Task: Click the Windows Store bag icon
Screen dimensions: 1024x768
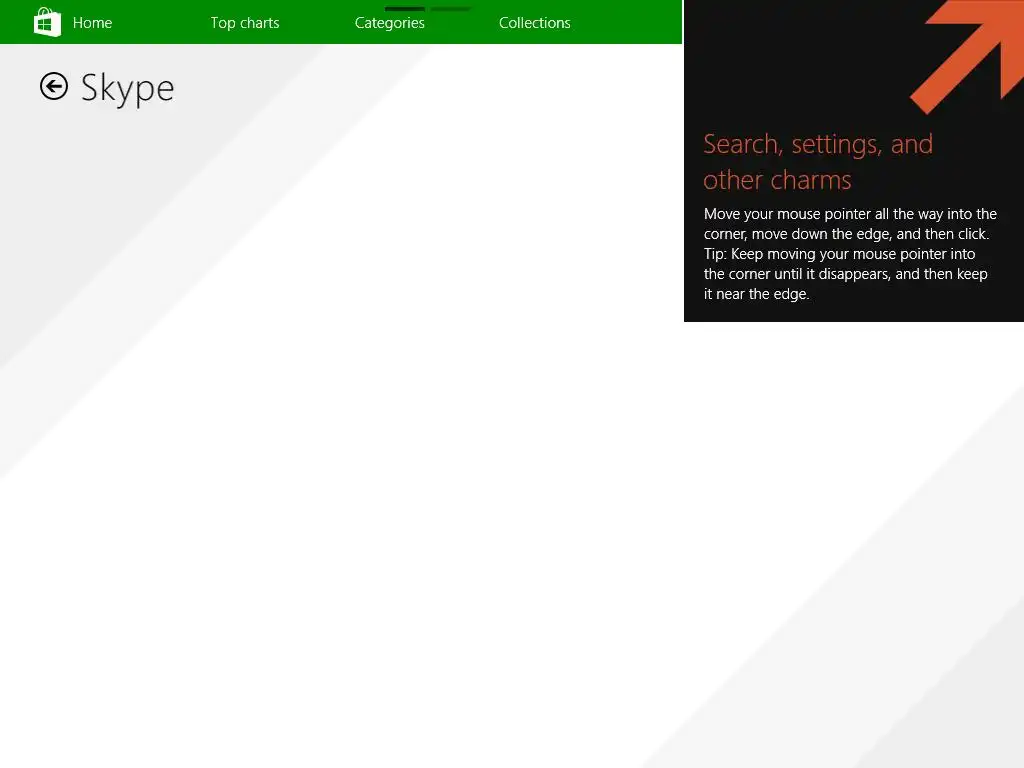Action: click(x=47, y=22)
